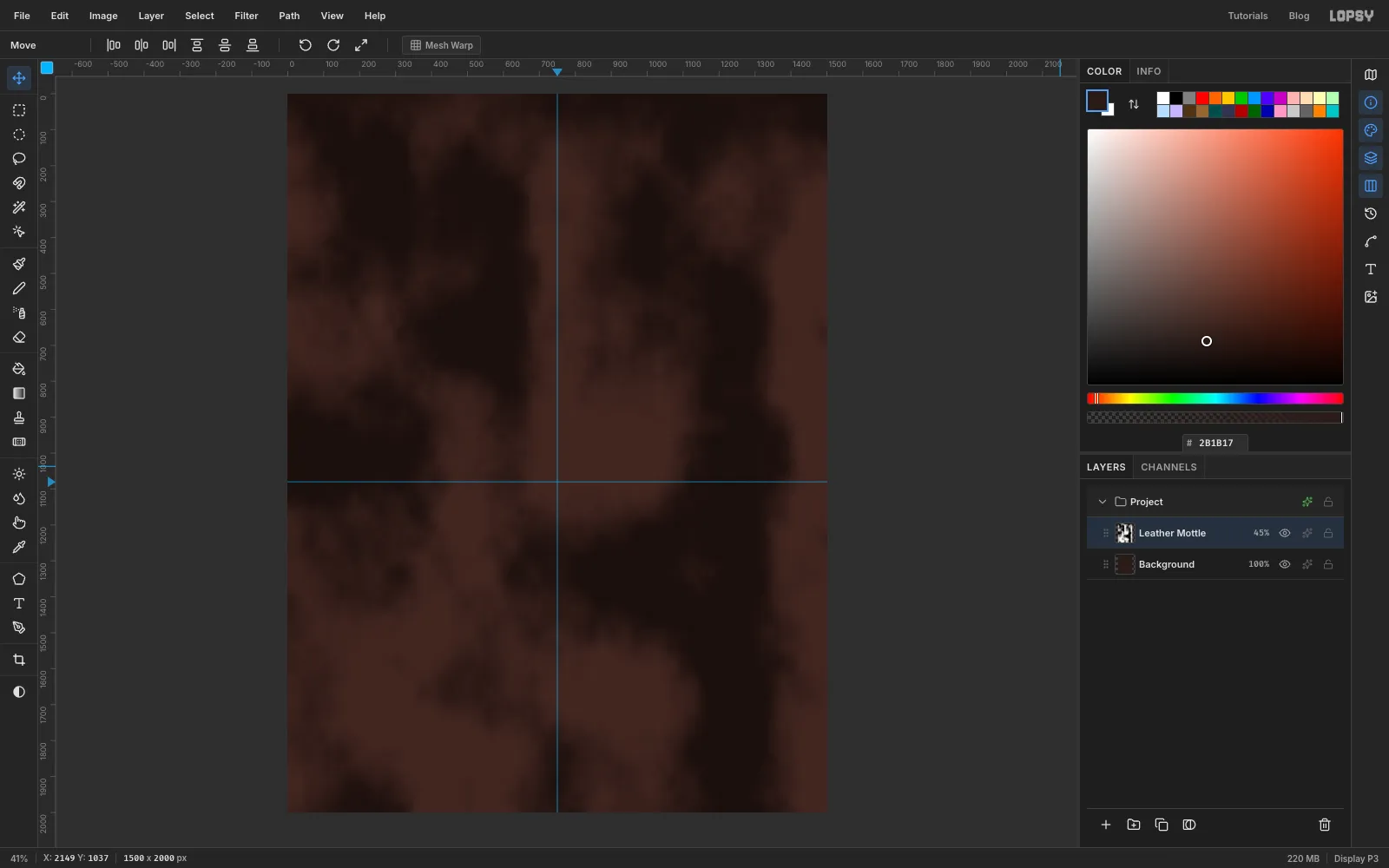
Task: Hide the Background layer
Action: point(1285,564)
